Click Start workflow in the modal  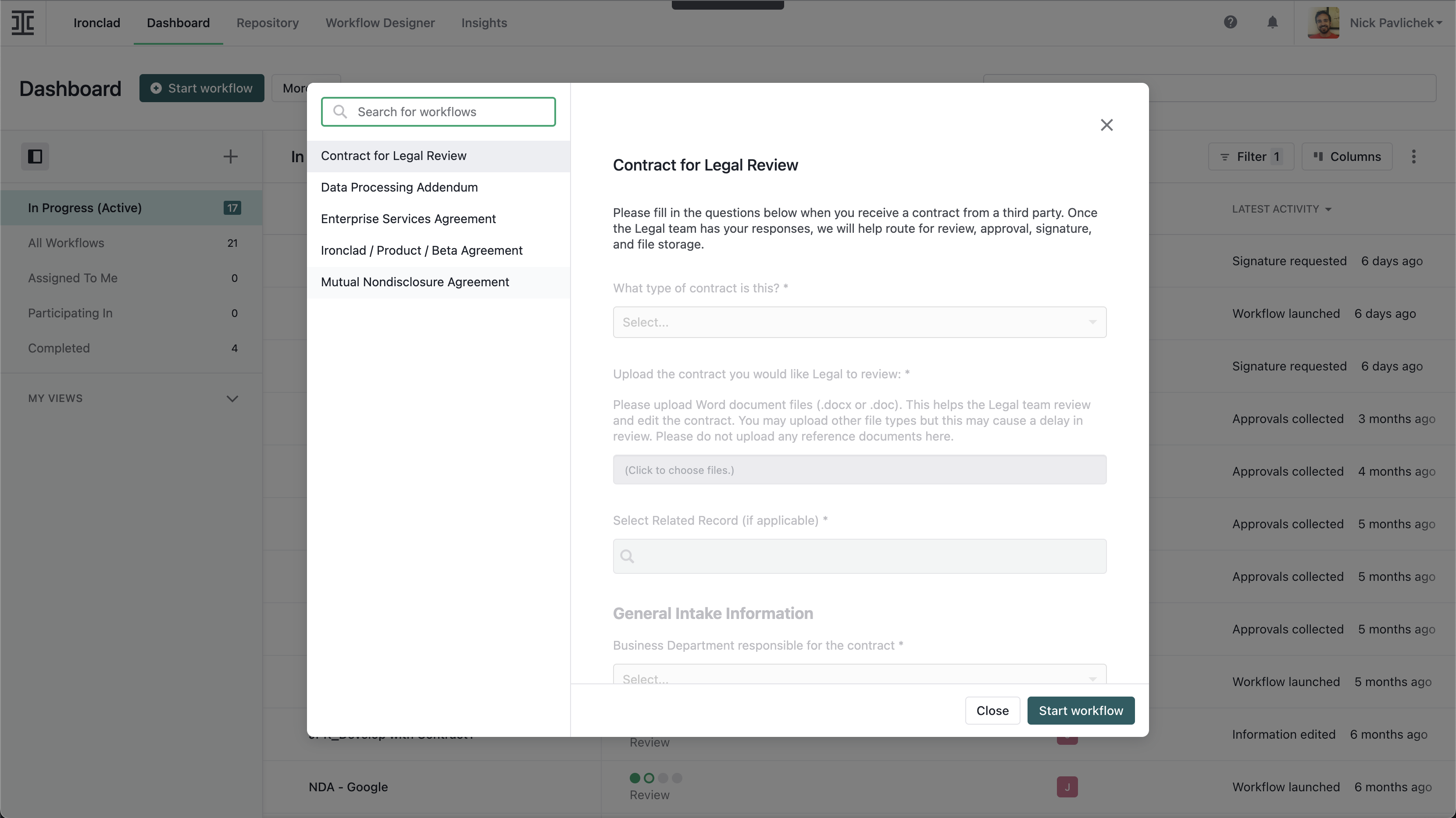coord(1080,710)
